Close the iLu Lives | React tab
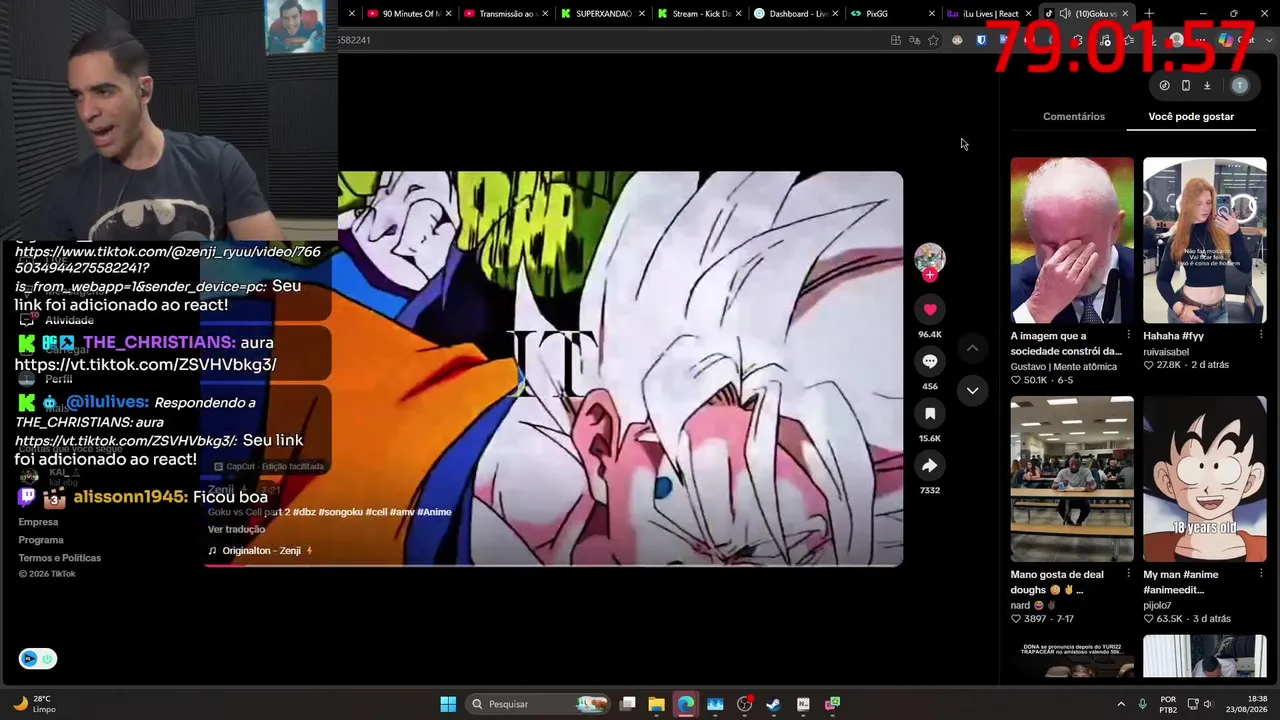This screenshot has width=1280, height=720. pos(1029,14)
